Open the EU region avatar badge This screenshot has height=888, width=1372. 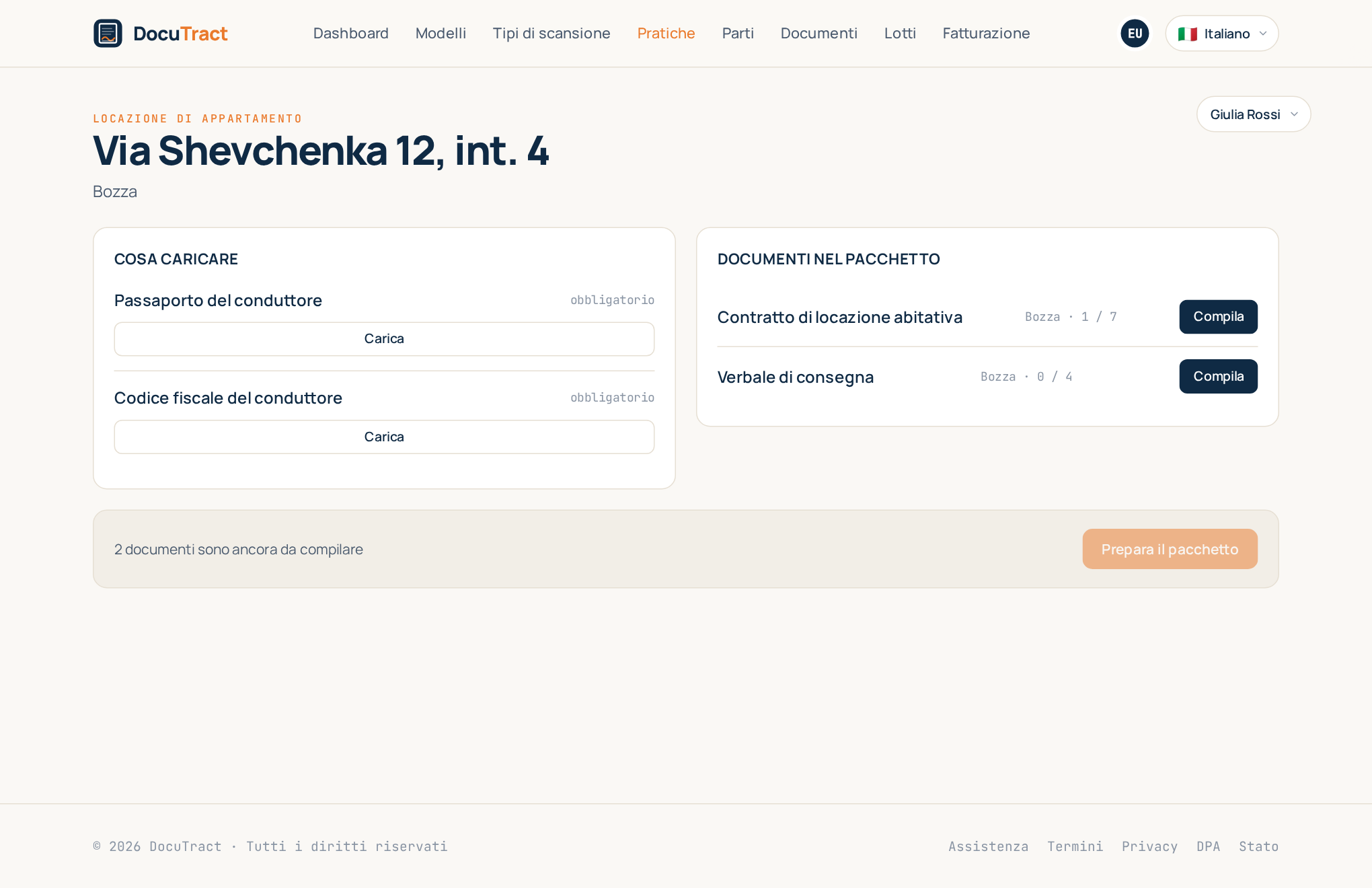click(1135, 34)
